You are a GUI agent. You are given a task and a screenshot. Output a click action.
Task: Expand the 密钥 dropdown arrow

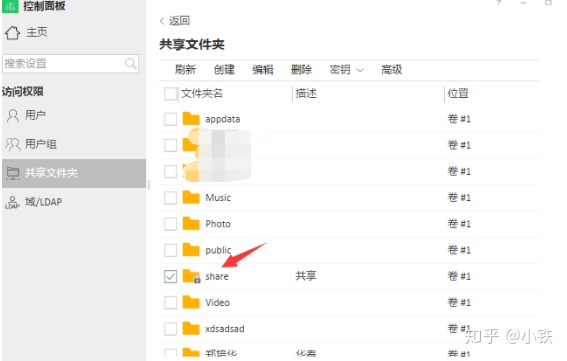360,70
